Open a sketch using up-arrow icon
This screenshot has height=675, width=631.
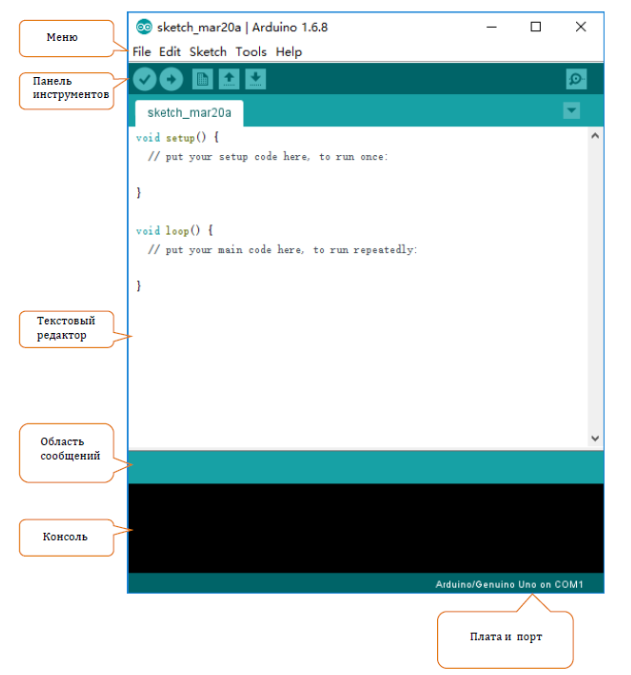229,79
